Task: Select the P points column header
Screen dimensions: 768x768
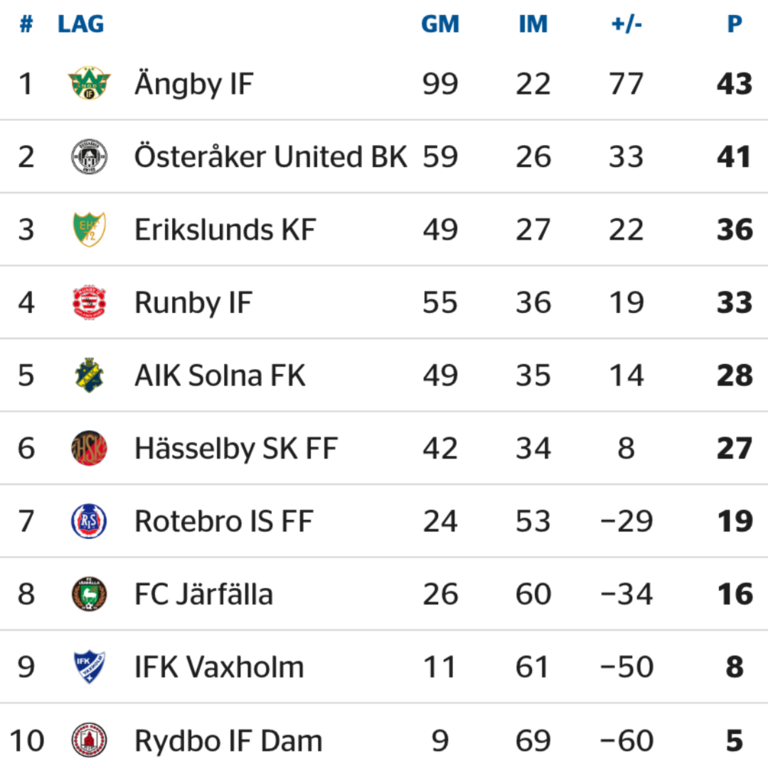Action: point(735,24)
